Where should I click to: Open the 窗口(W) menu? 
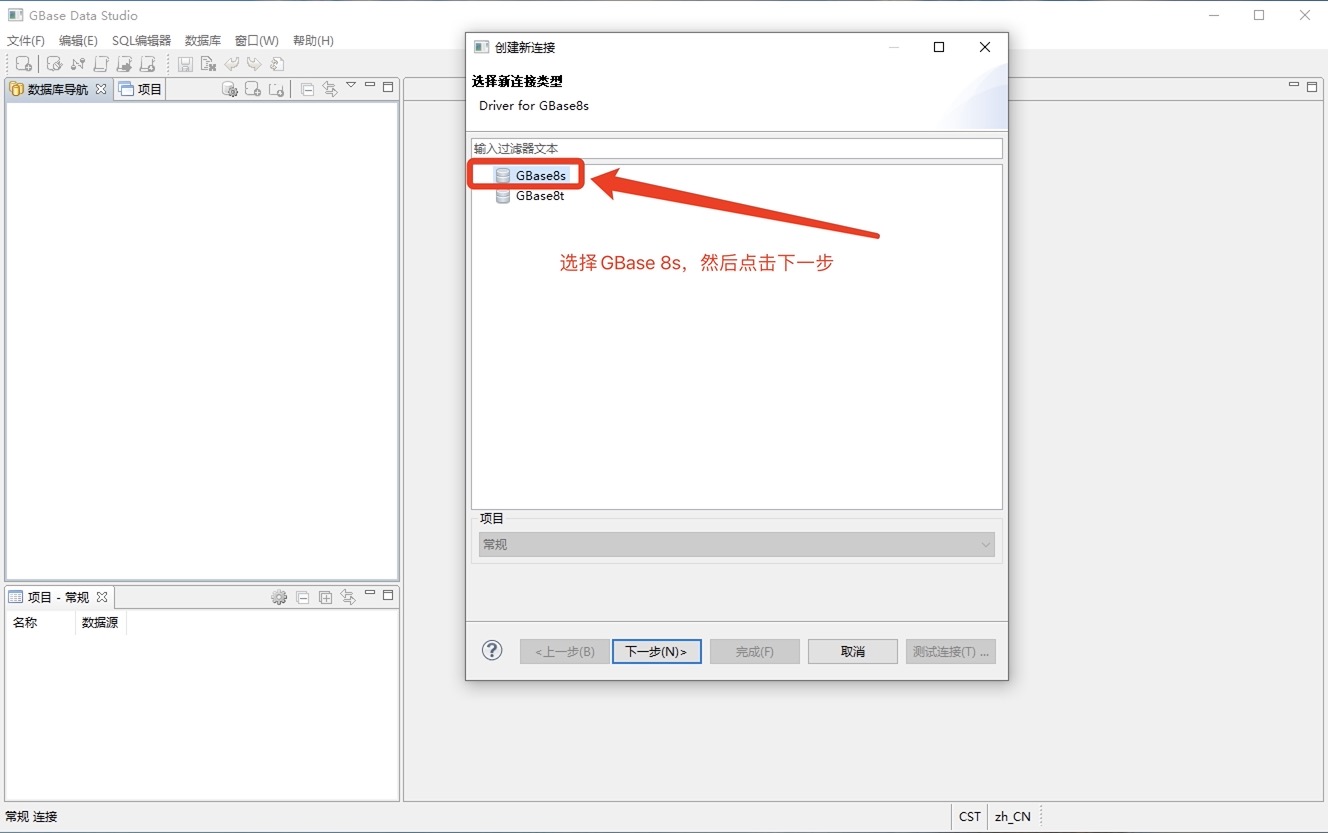(x=257, y=41)
